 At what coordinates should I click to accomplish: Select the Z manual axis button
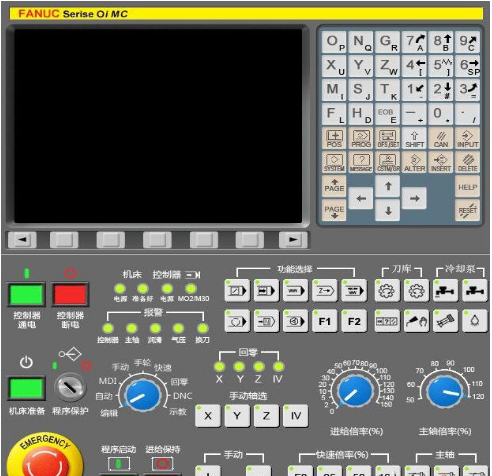pos(266,416)
